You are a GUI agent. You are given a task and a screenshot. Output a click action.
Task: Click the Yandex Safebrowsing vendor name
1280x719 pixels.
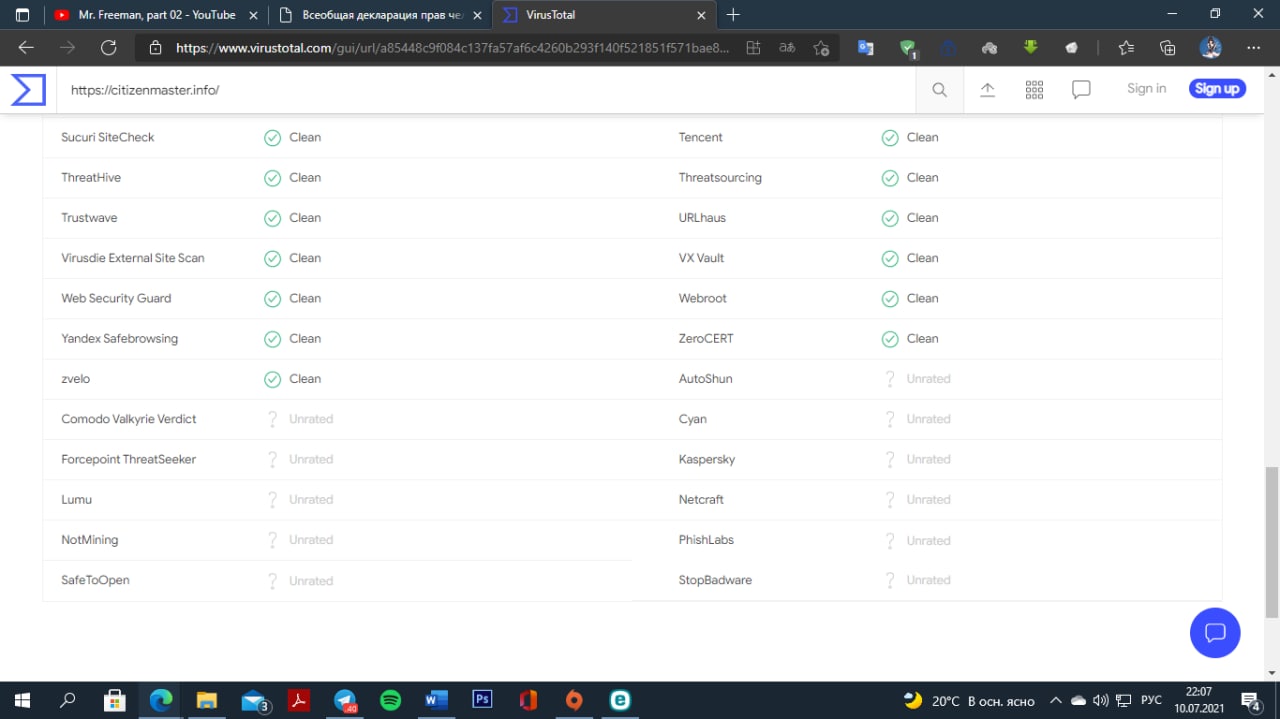119,338
